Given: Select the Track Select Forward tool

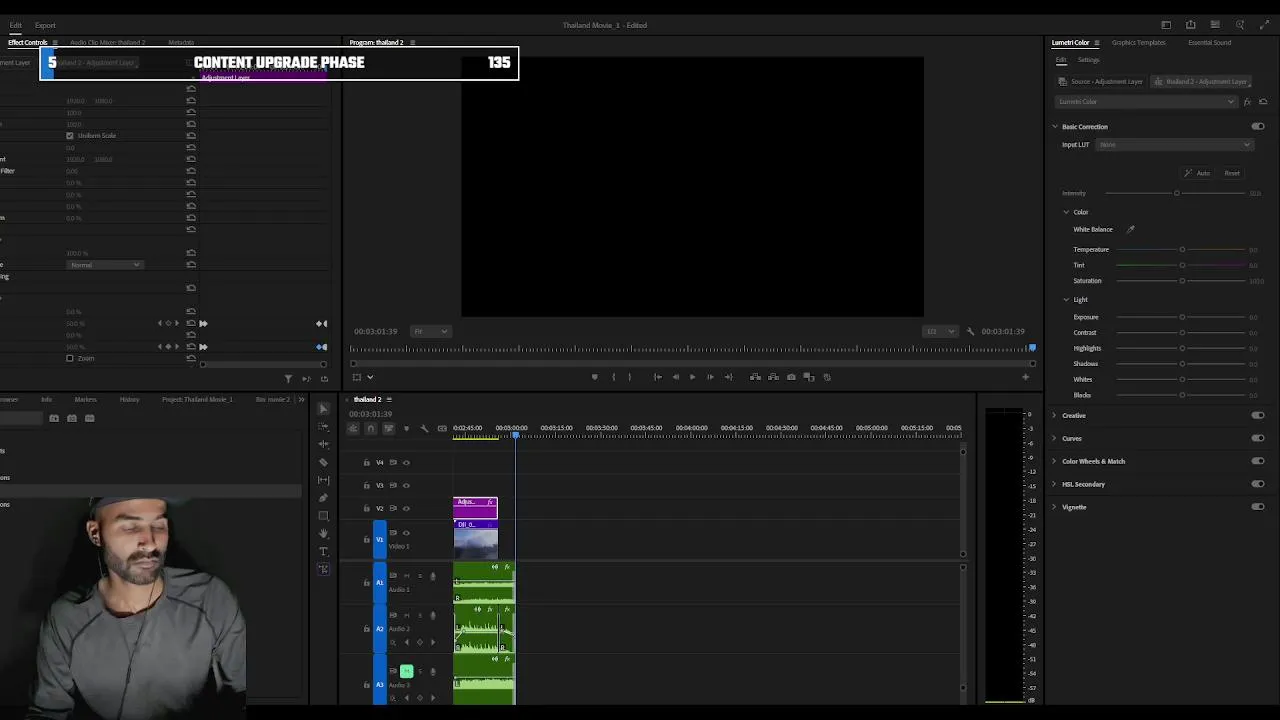Looking at the screenshot, I should [x=323, y=426].
